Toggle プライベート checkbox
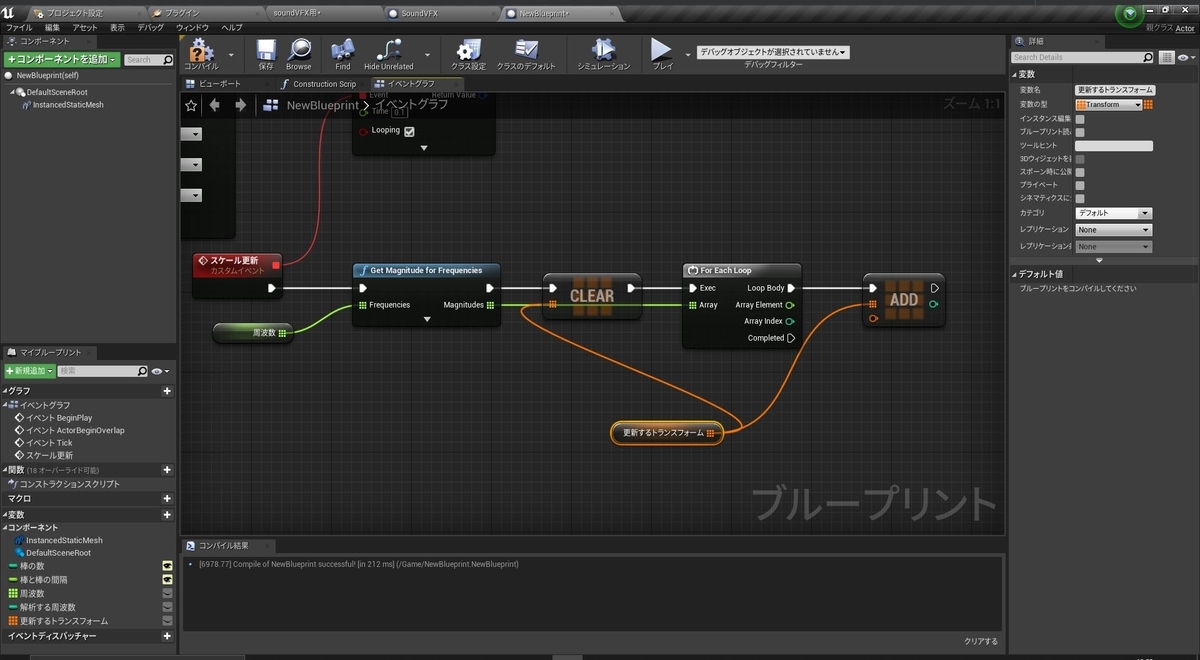The image size is (1200, 660). 1080,186
